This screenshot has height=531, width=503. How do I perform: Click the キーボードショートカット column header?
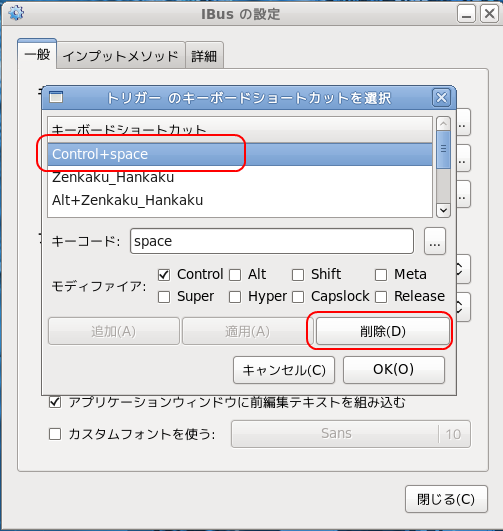[240, 130]
